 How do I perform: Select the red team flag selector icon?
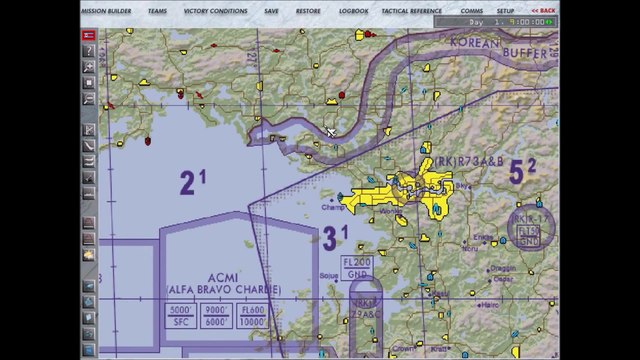(x=89, y=36)
